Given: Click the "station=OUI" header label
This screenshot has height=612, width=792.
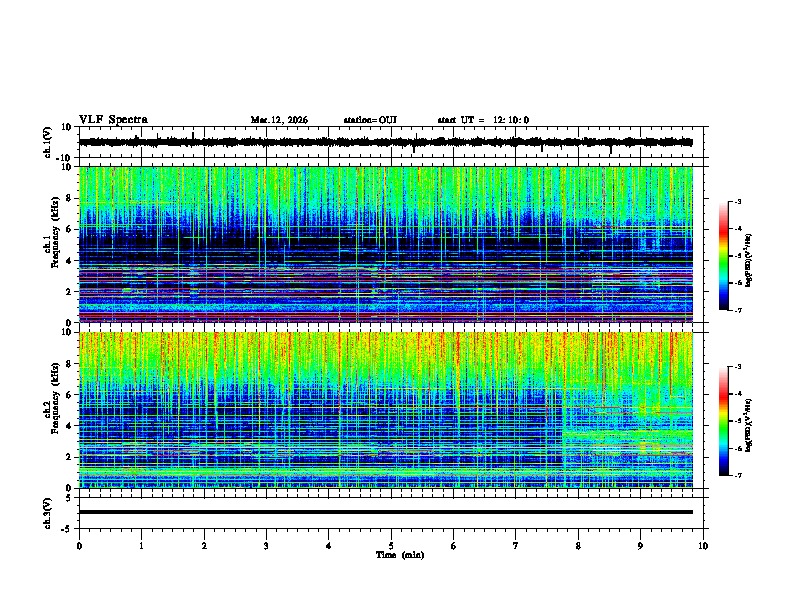Looking at the screenshot, I should click(370, 120).
